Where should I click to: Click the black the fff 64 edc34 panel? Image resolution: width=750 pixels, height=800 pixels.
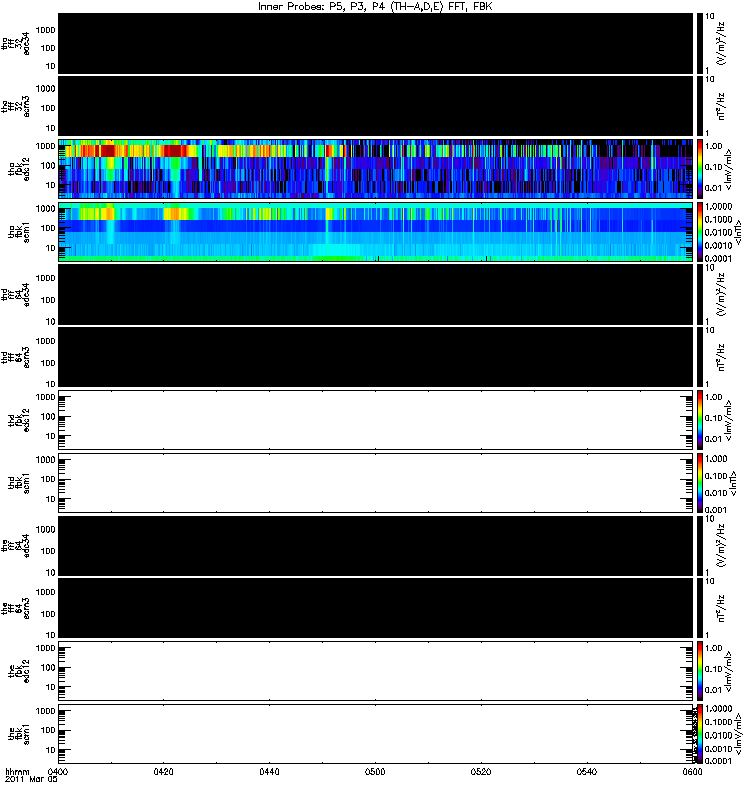tap(376, 545)
